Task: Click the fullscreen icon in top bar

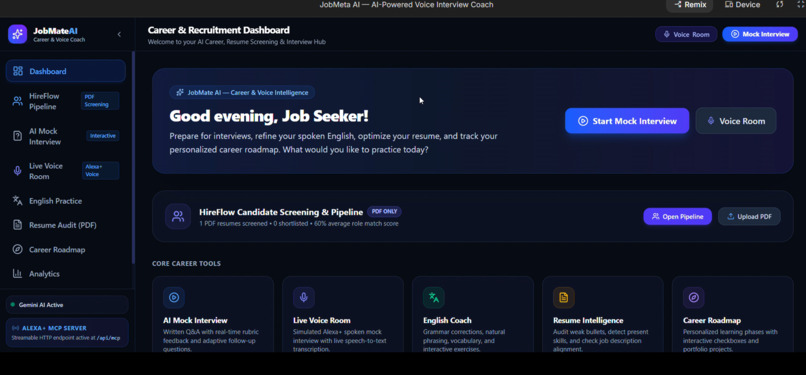Action: pos(801,5)
